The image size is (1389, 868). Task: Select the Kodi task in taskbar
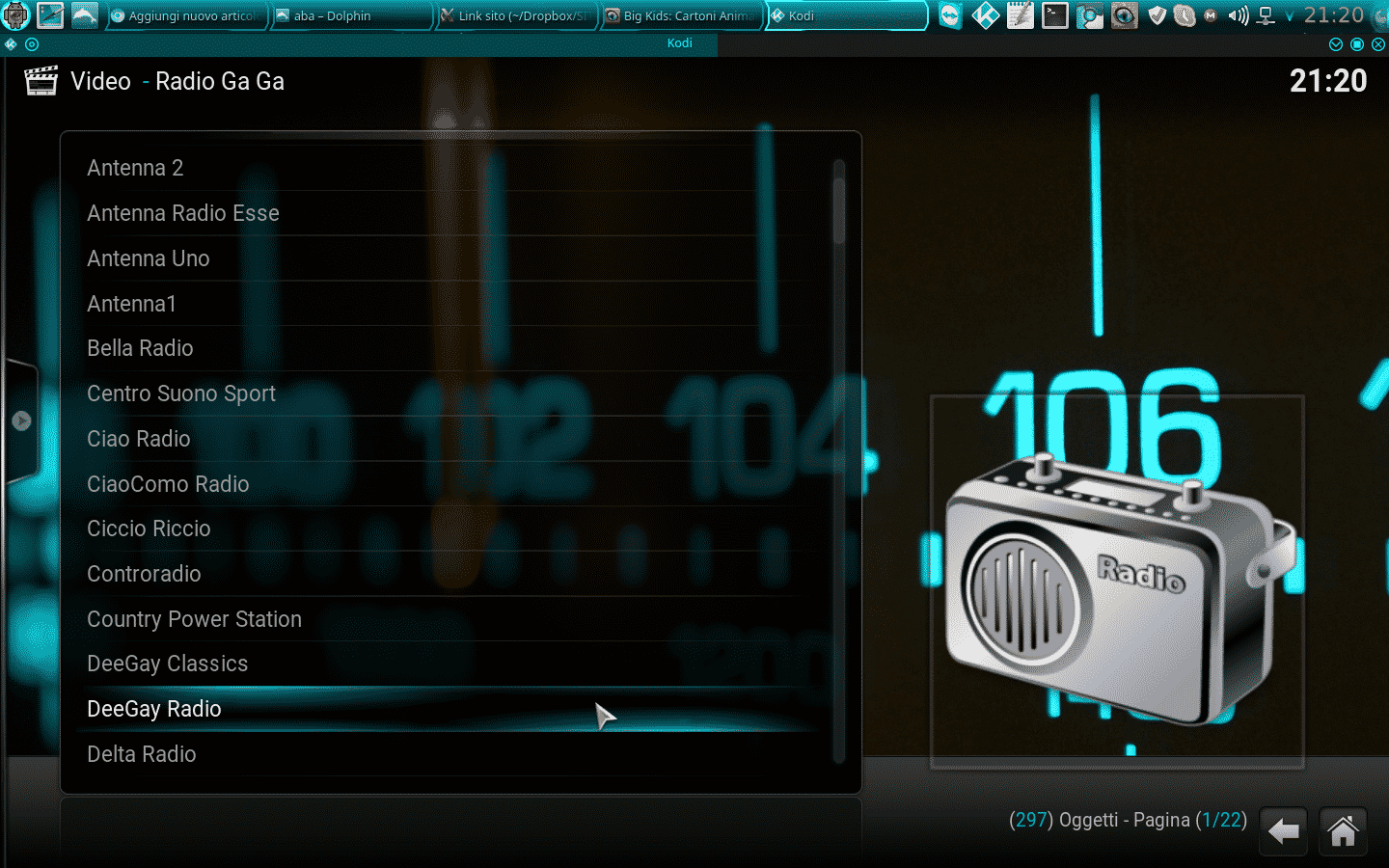point(846,15)
